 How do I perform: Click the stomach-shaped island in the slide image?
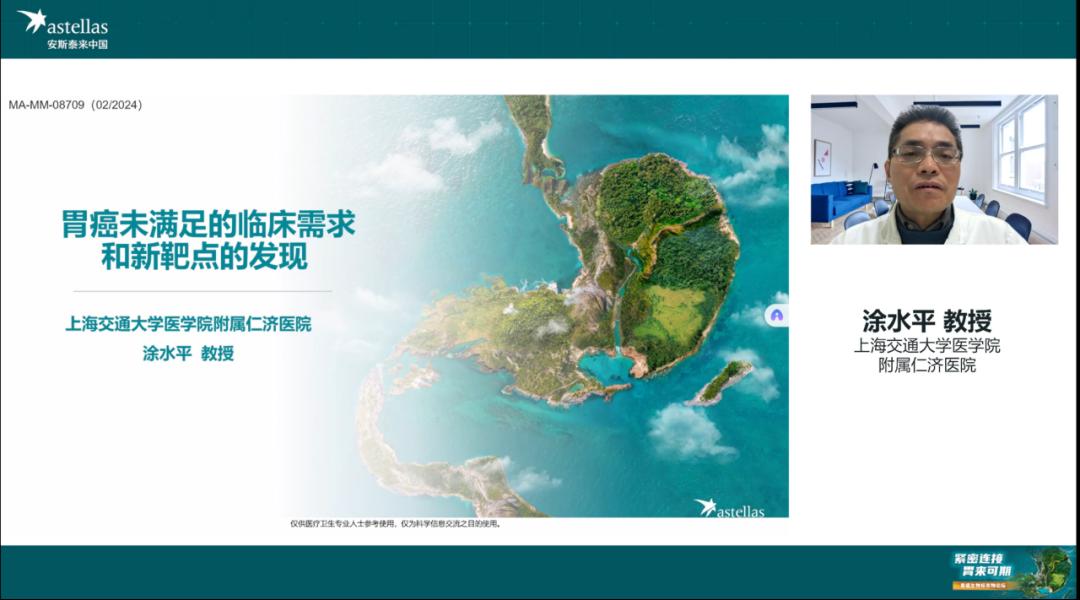665,260
